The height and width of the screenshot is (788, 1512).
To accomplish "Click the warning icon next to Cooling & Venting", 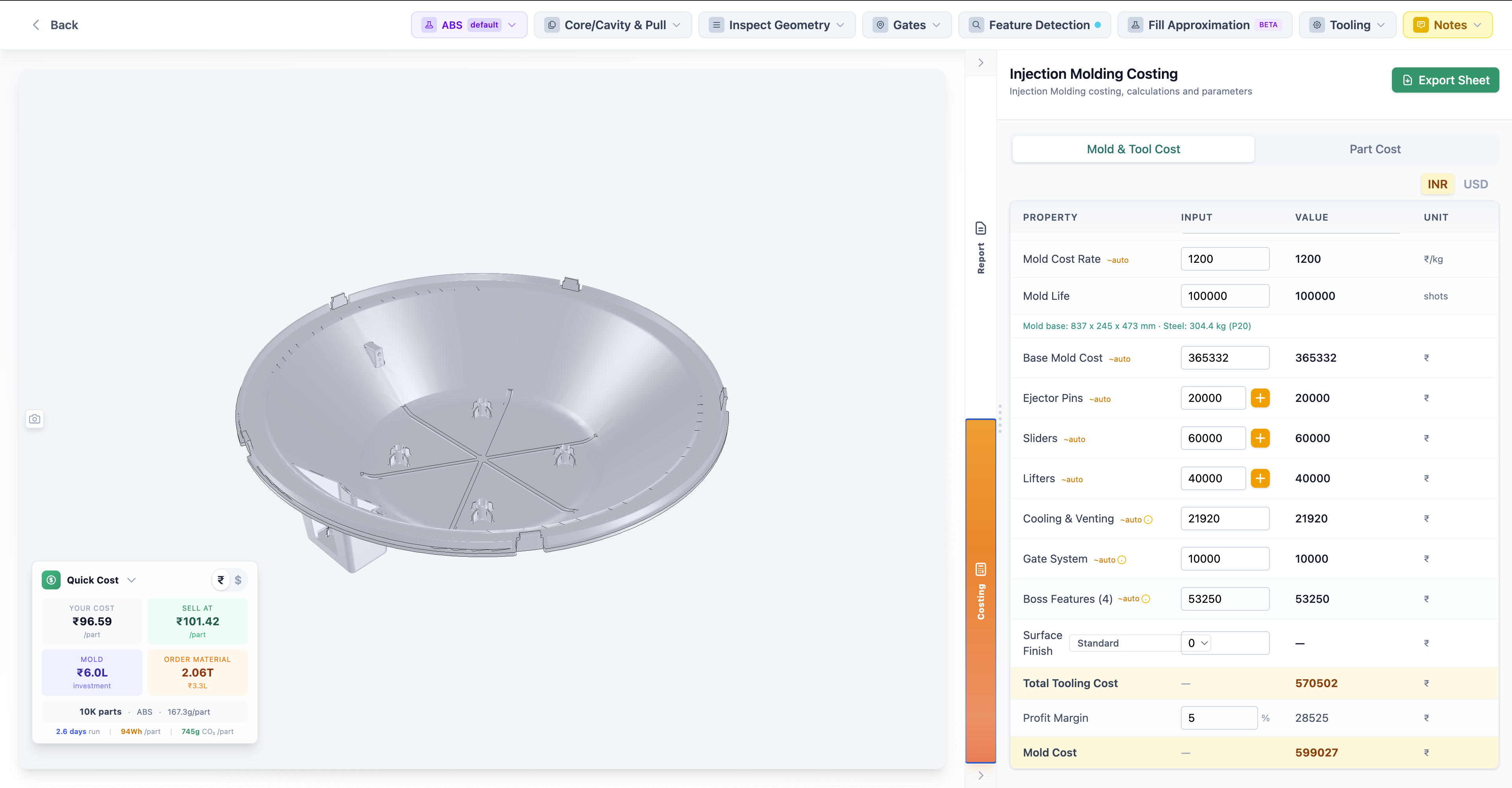I will pyautogui.click(x=1149, y=519).
